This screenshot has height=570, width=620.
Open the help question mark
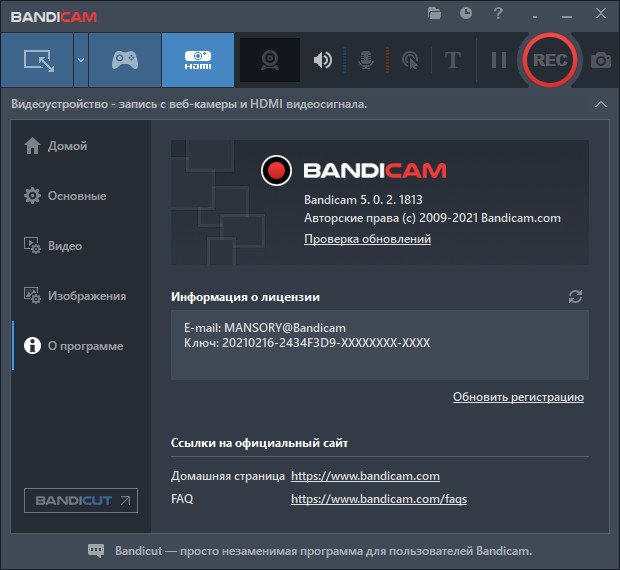click(x=498, y=13)
